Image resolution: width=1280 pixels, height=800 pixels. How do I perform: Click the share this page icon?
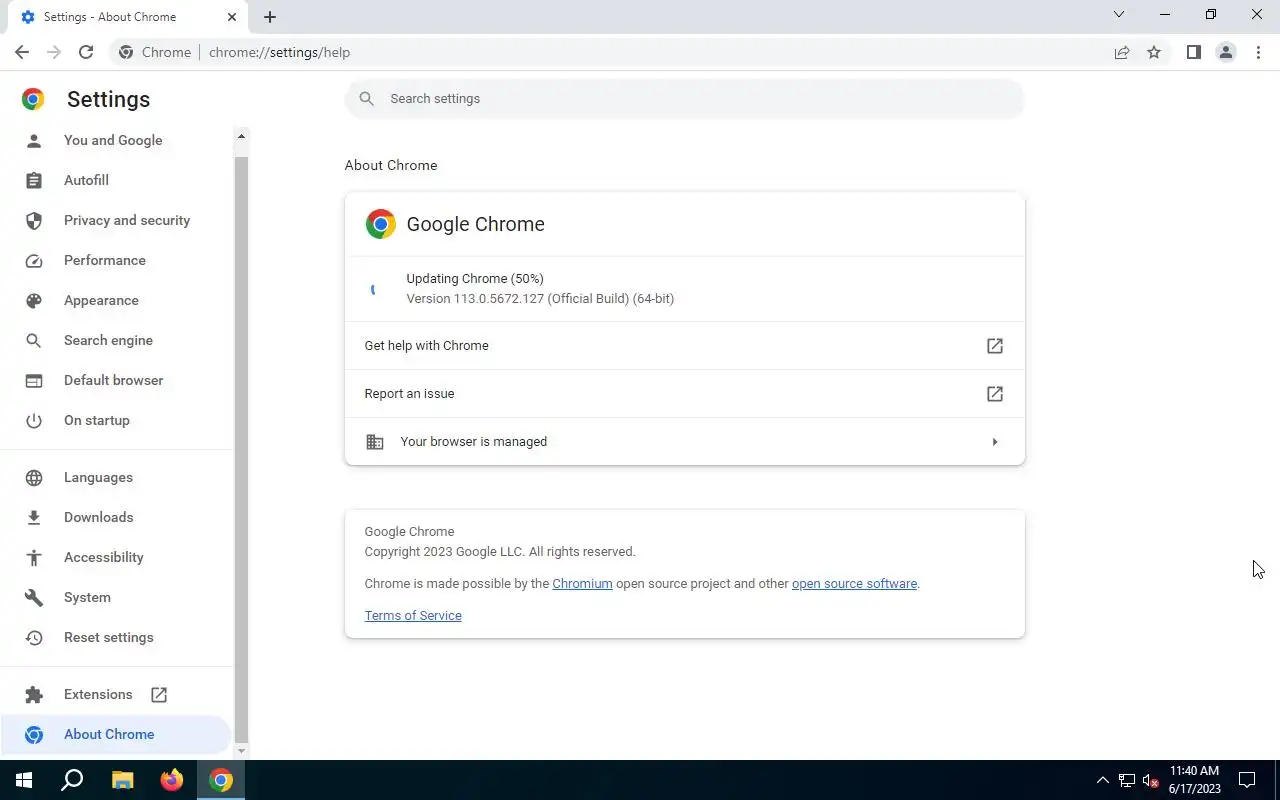(x=1122, y=52)
